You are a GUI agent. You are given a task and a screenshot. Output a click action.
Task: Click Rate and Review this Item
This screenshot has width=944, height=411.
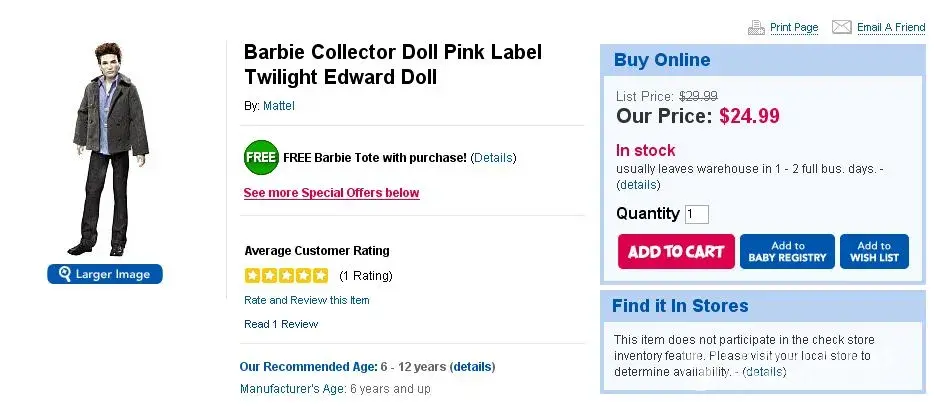tap(307, 300)
